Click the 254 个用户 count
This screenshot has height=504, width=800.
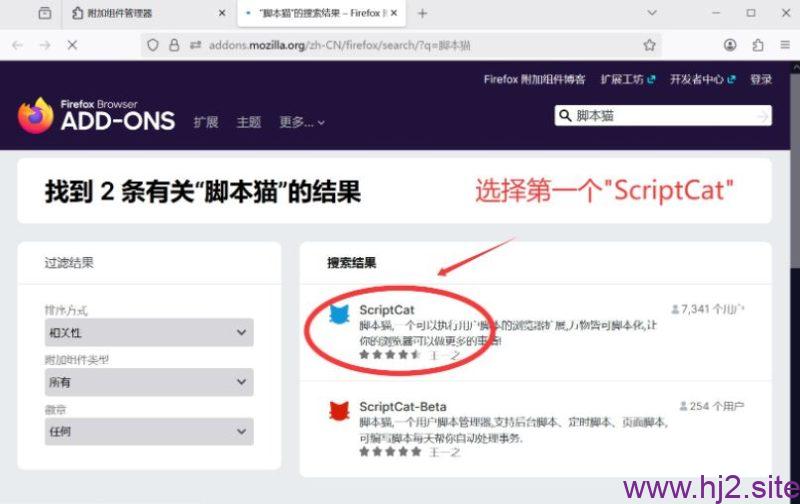(712, 406)
